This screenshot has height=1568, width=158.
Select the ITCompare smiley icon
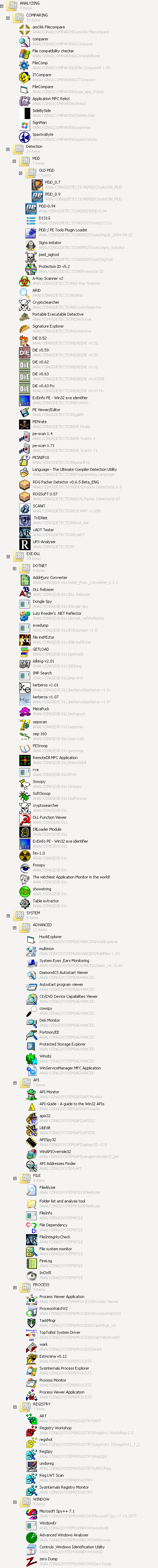click(x=24, y=77)
